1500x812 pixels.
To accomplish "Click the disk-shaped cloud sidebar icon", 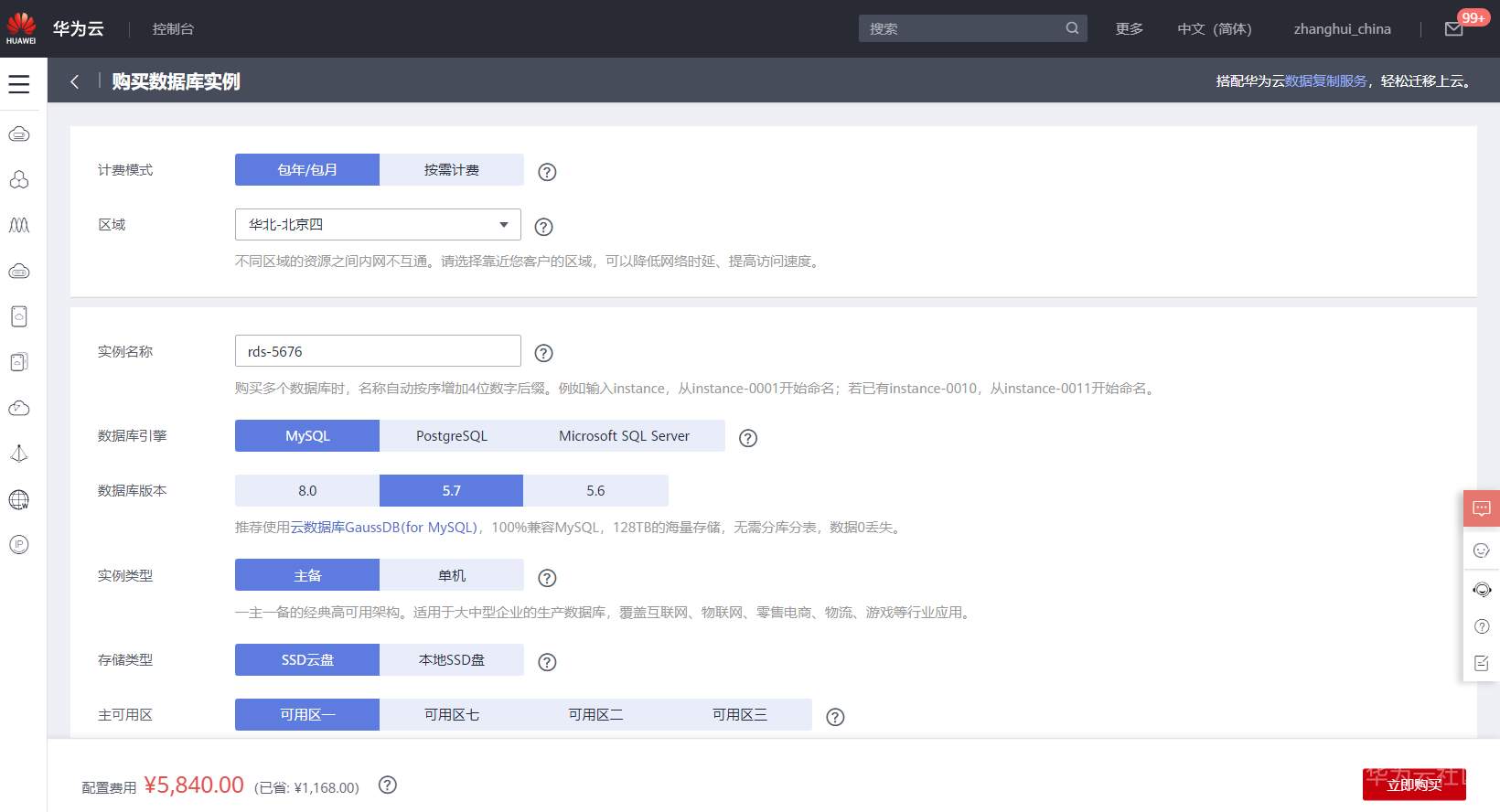I will (x=19, y=271).
